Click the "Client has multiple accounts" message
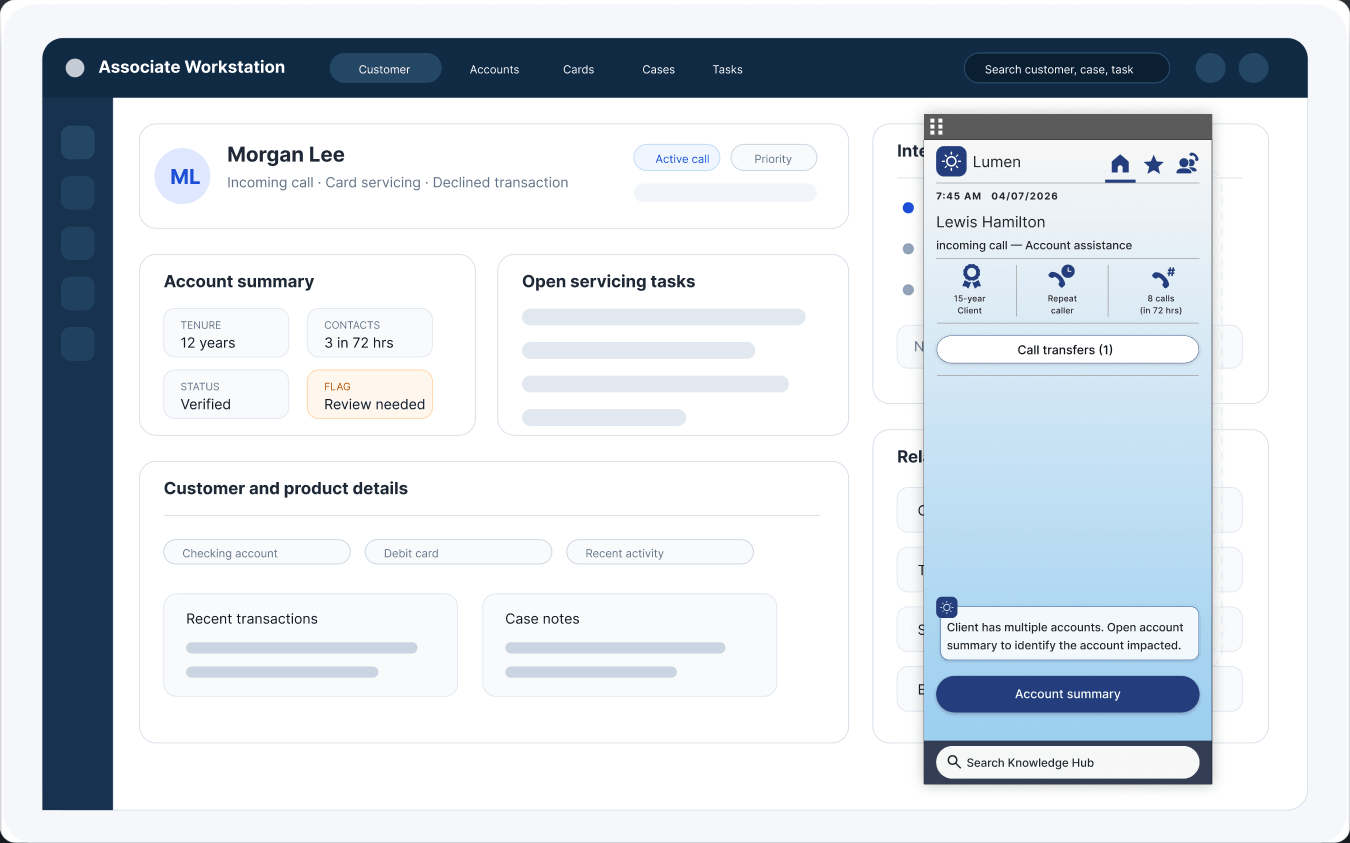The width and height of the screenshot is (1350, 843). point(1067,636)
